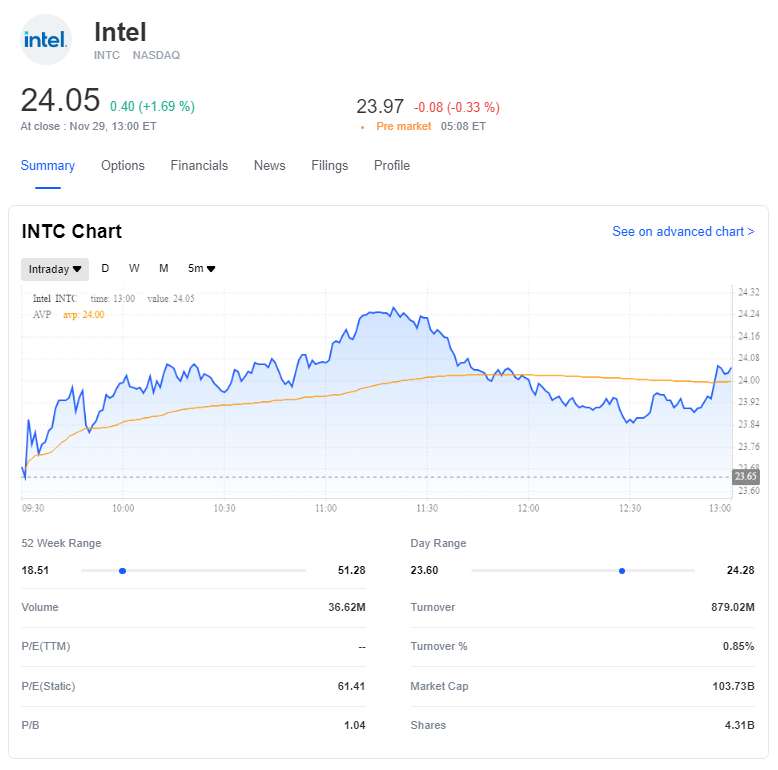Click the 23.65 price tag on chart axis

pos(747,477)
